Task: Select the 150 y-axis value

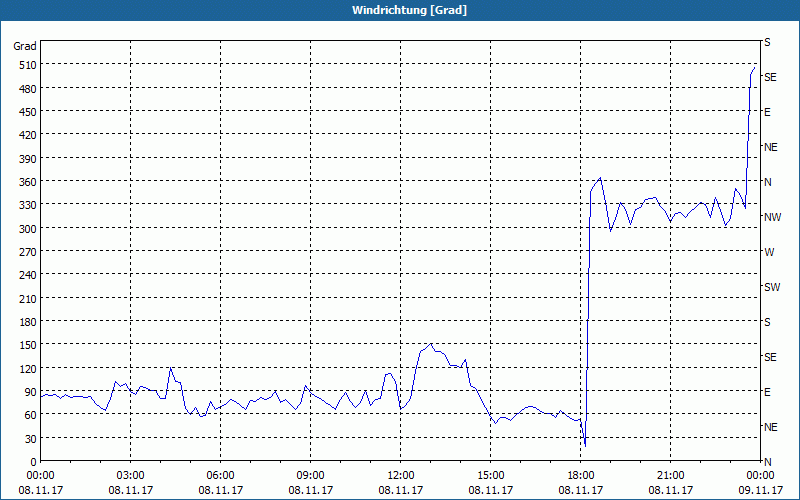Action: point(28,345)
